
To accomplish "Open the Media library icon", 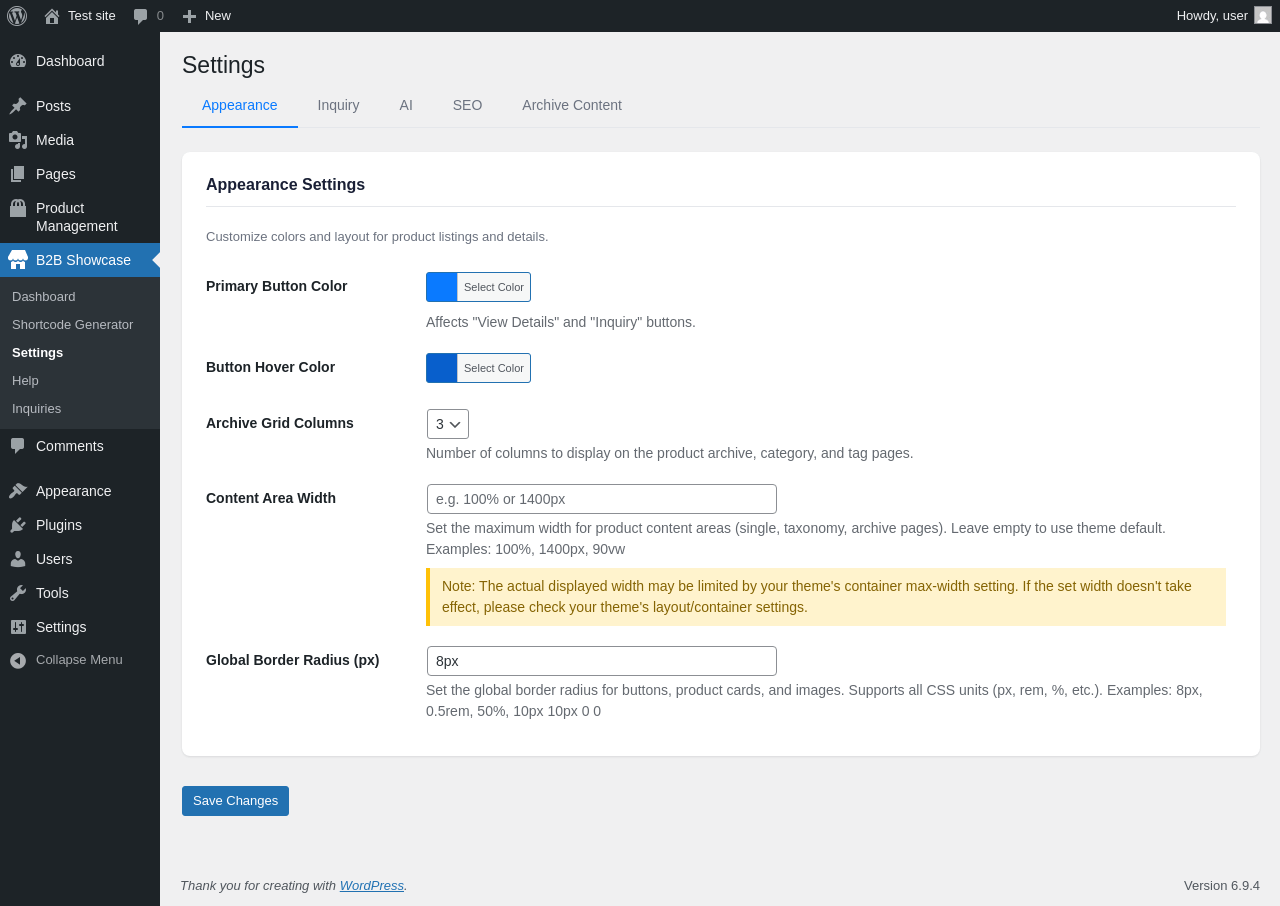I will 18,140.
